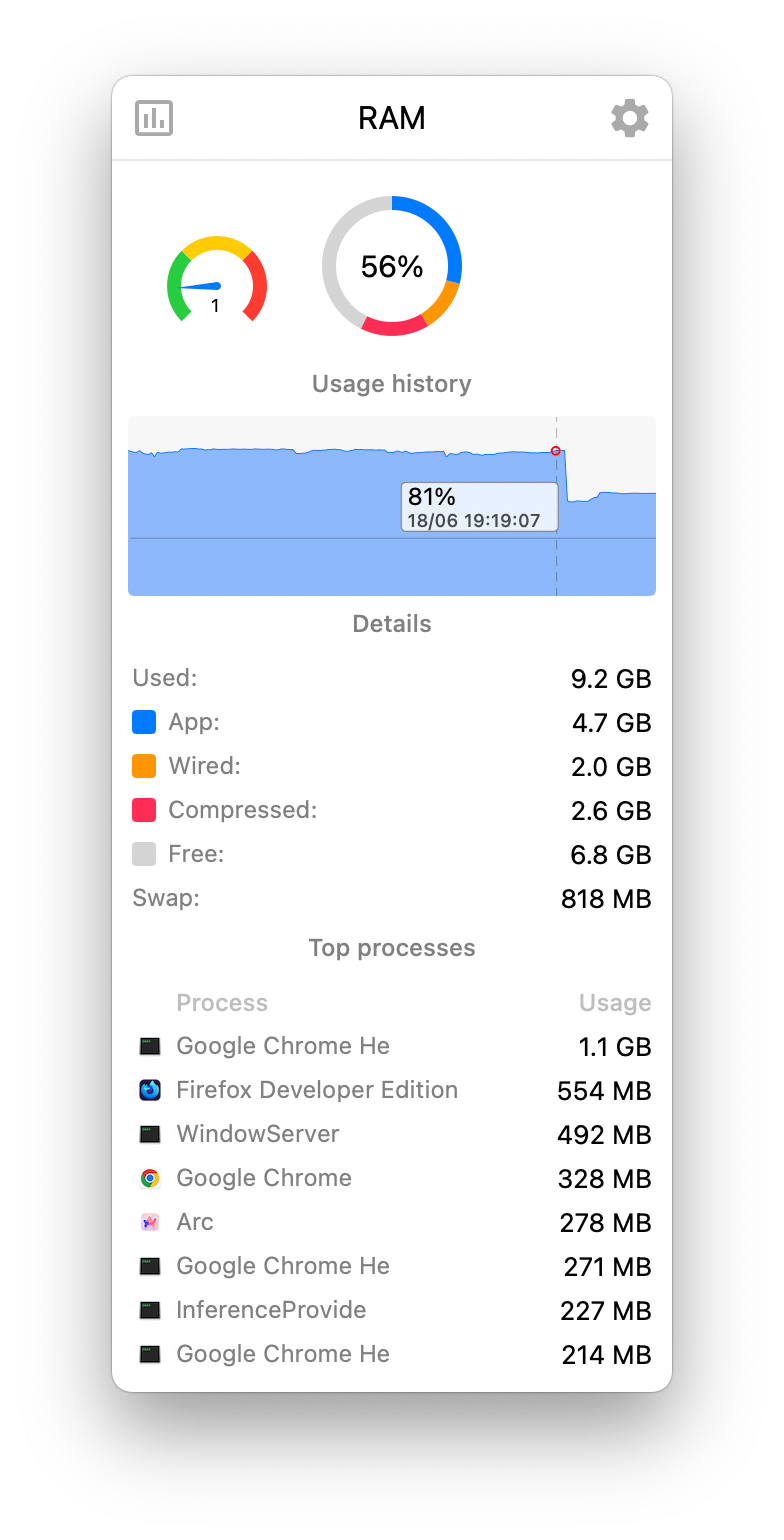Click the InferenceProvide process icon
The height and width of the screenshot is (1540, 784).
[150, 1310]
